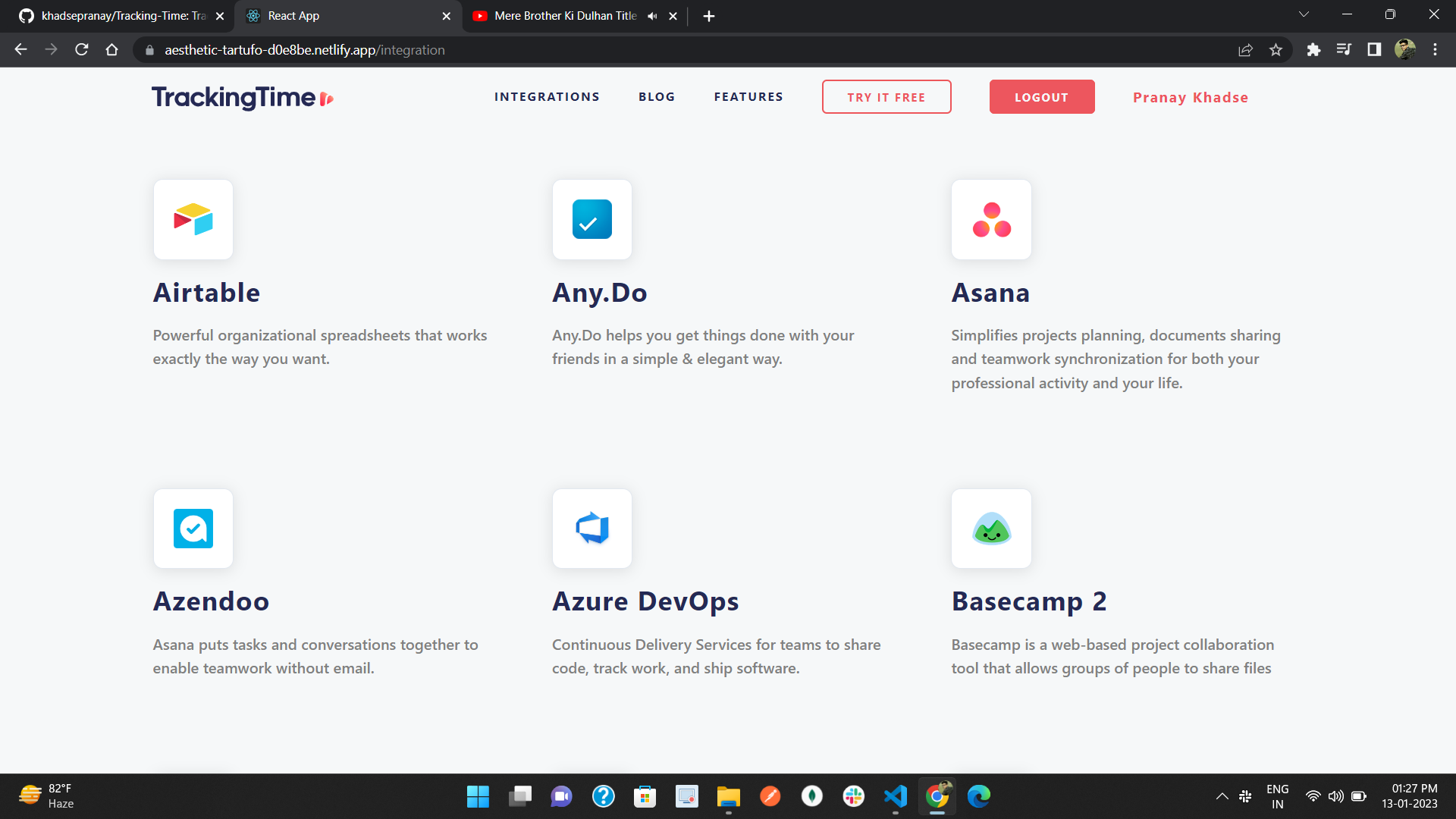The height and width of the screenshot is (819, 1456).
Task: Open Chrome three-dot menu
Action: point(1435,50)
